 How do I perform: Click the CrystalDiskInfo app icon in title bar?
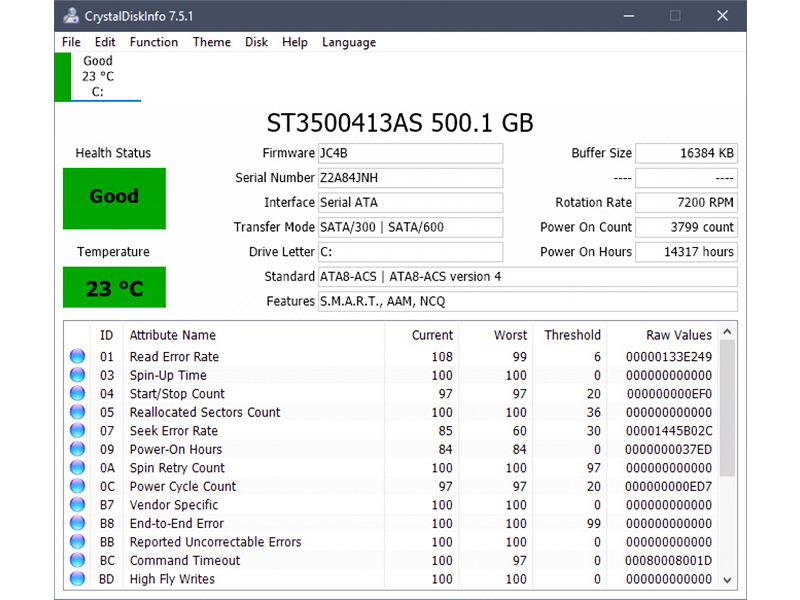coord(71,15)
